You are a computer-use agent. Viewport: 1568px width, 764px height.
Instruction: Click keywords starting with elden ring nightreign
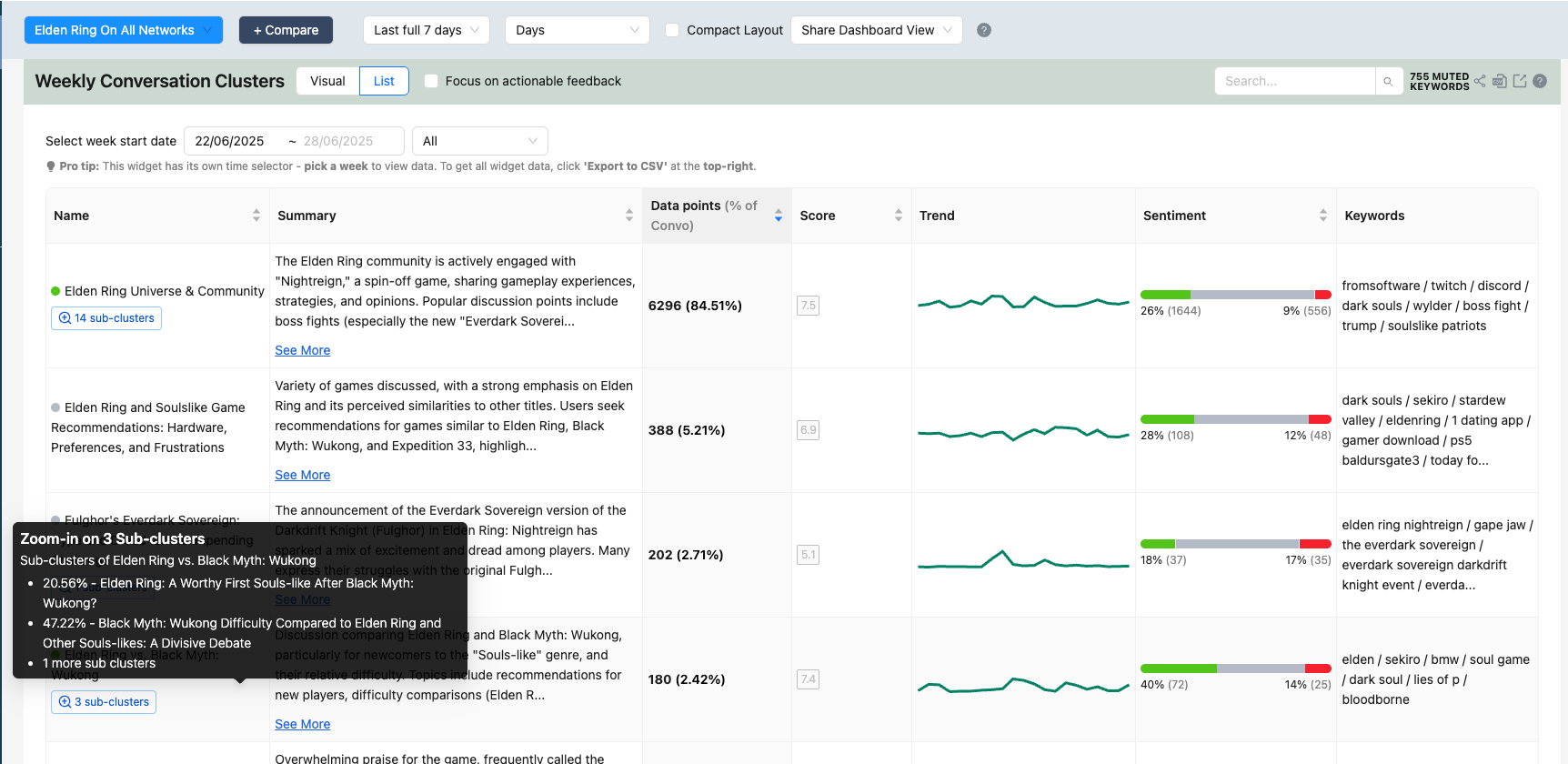(1437, 555)
